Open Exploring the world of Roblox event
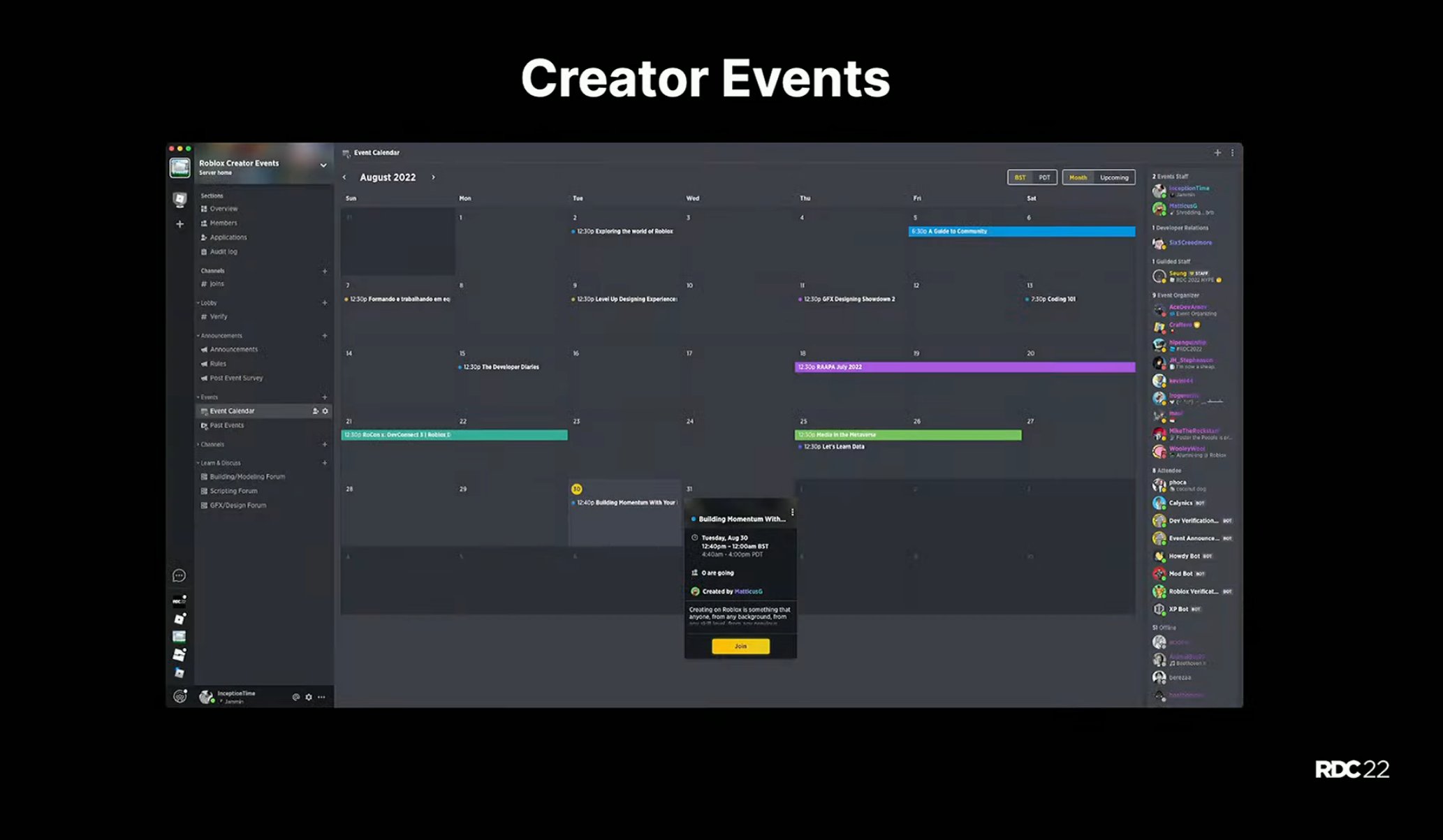 click(623, 231)
